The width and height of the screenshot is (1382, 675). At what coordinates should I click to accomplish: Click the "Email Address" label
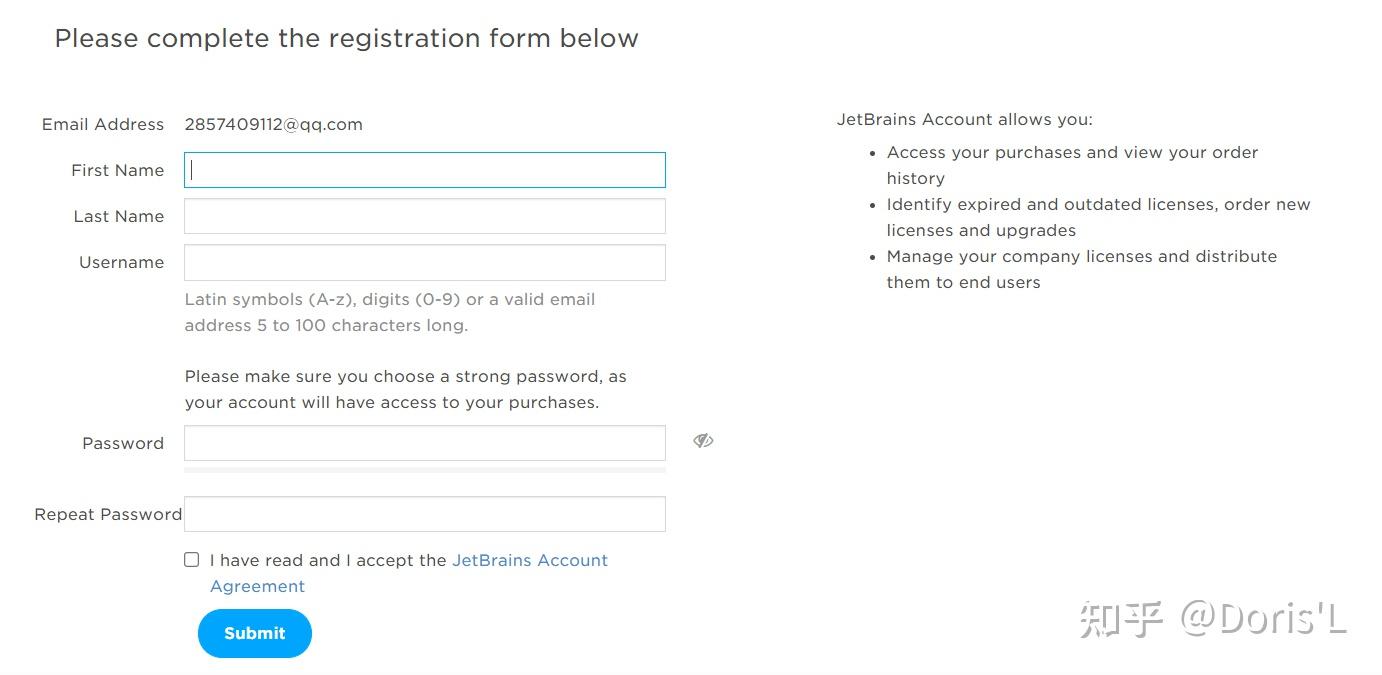coord(102,125)
